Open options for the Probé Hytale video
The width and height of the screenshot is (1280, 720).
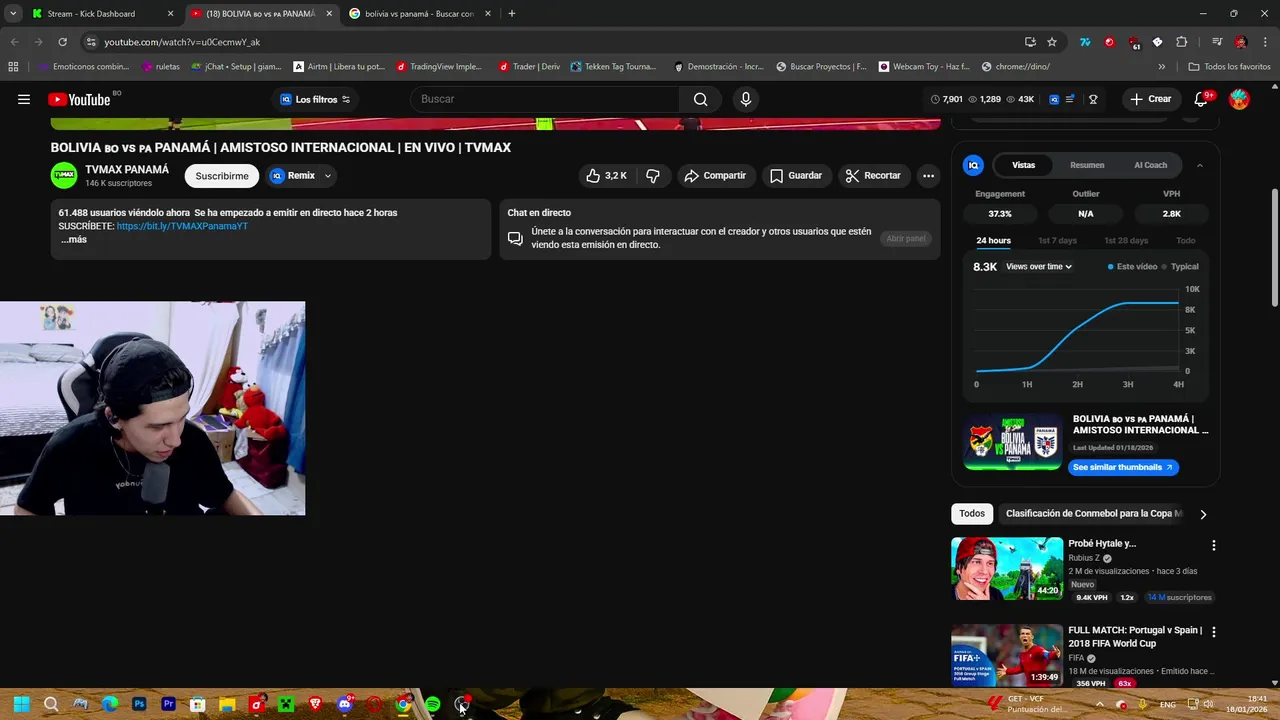coord(1214,546)
